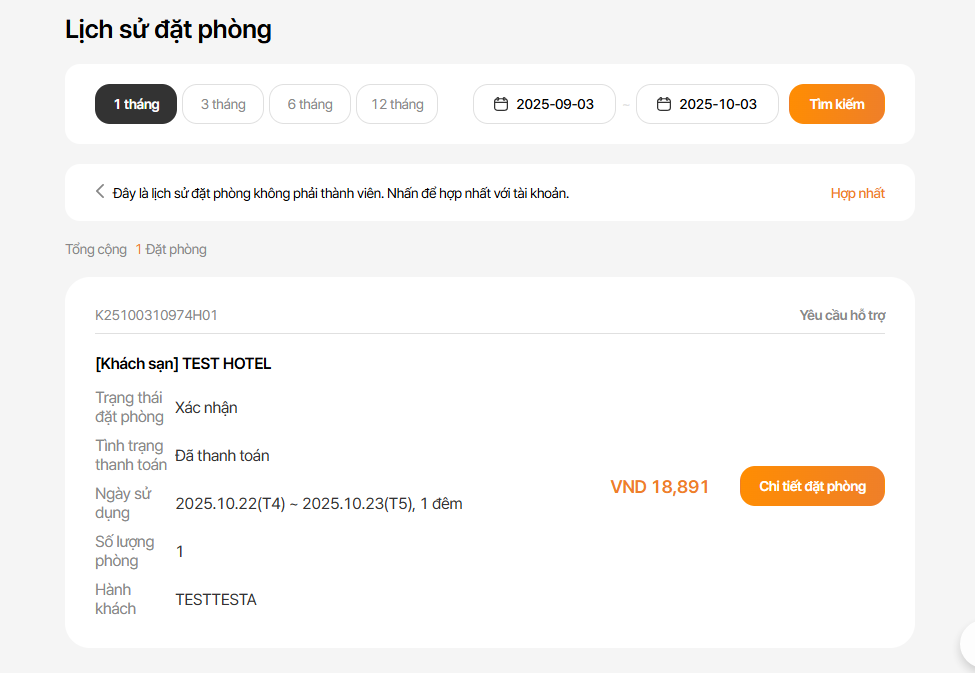
Task: Click the start date calendar icon
Action: click(x=501, y=104)
